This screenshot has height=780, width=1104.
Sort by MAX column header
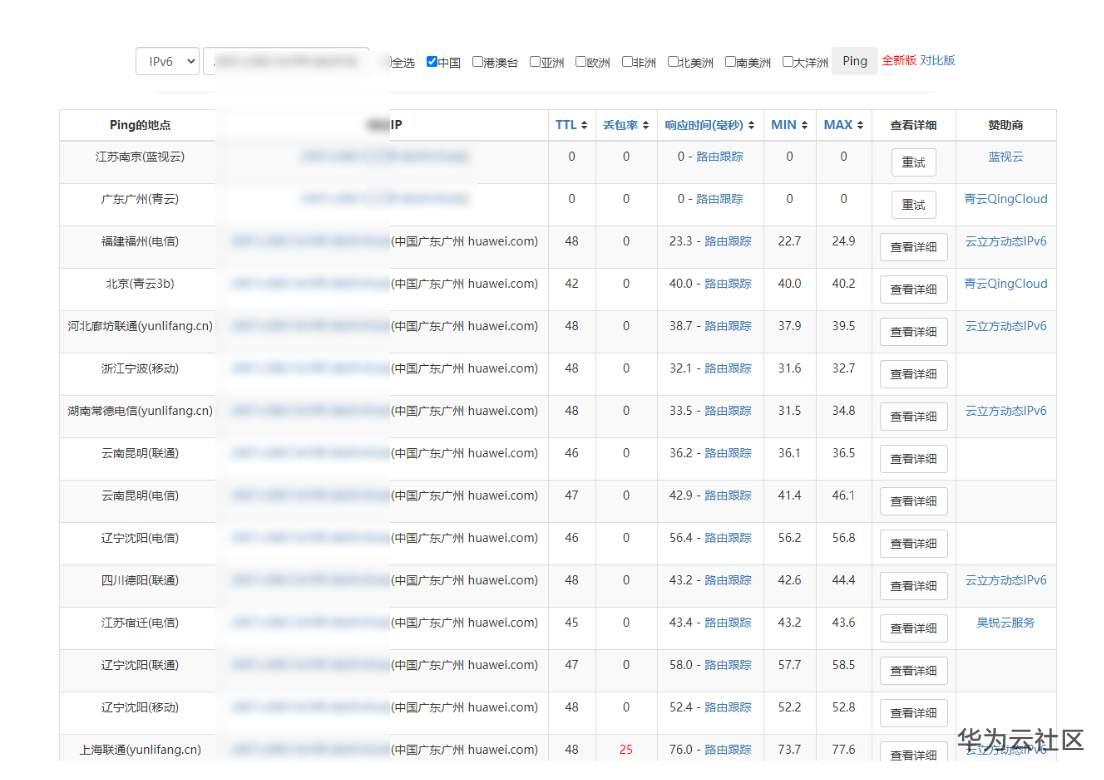click(843, 125)
